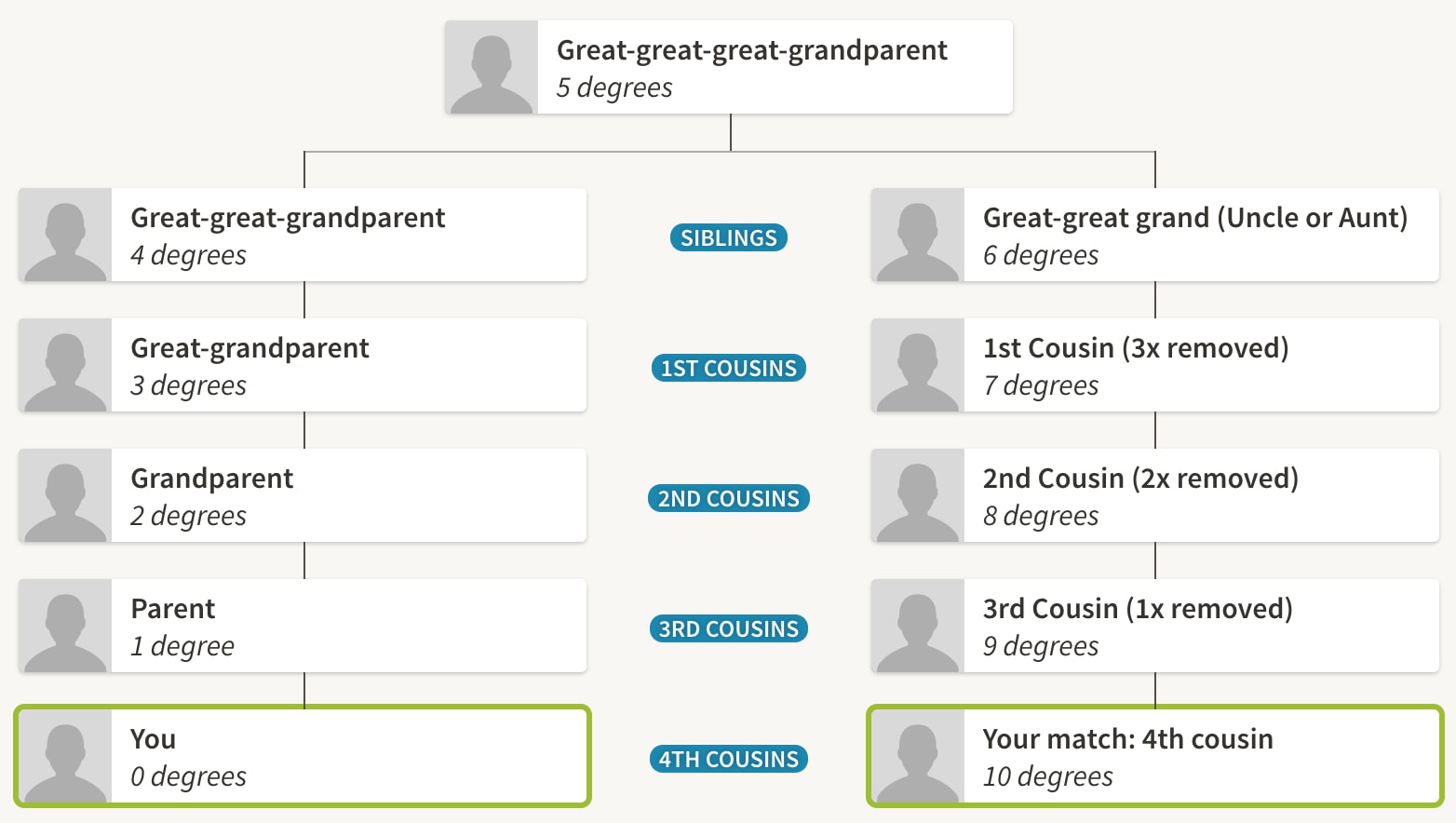The image size is (1456, 823).
Task: Click the 3rd Cousin 1x removed avatar
Action: pos(918,627)
